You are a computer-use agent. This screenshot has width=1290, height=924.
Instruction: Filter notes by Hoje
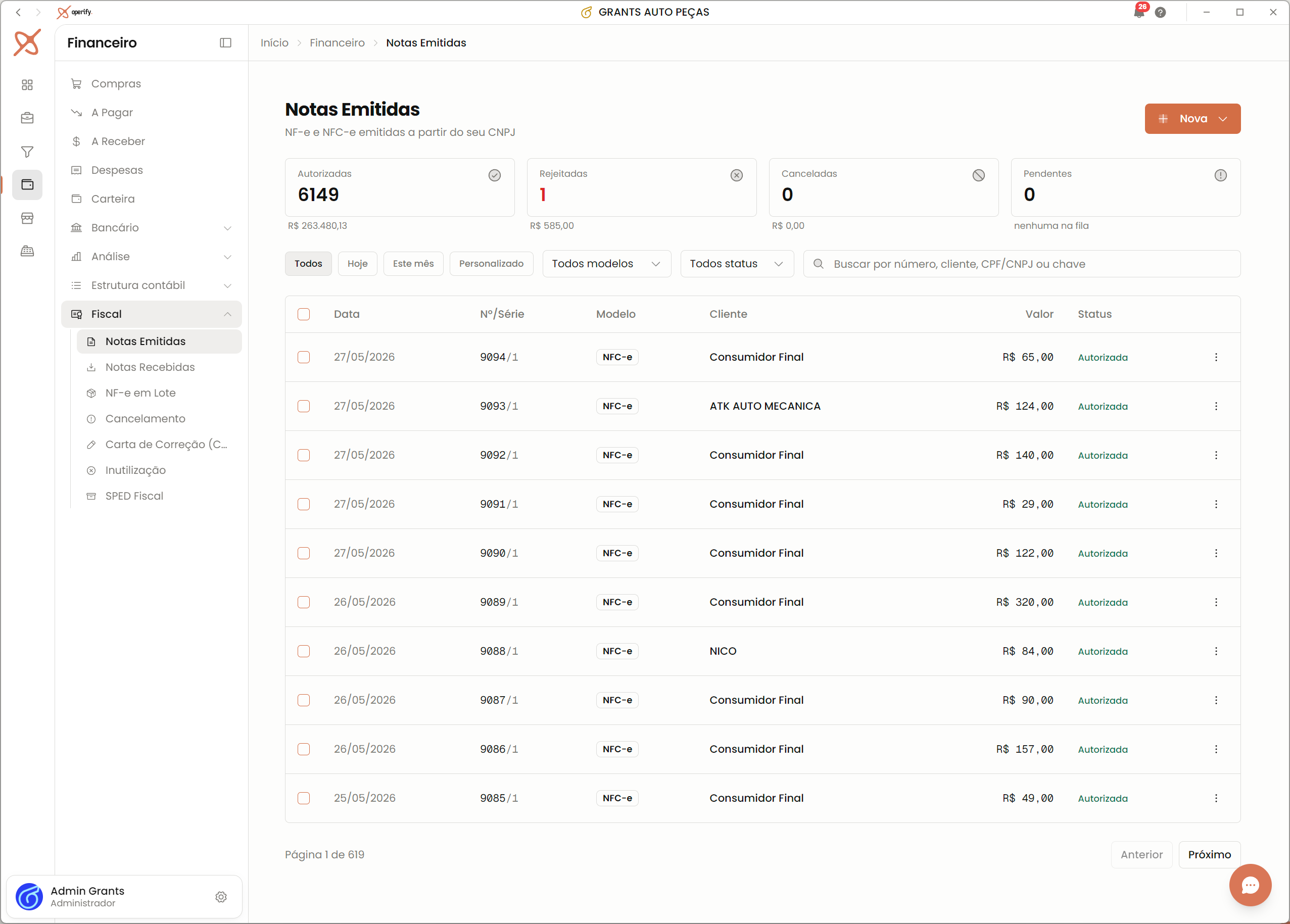click(357, 264)
